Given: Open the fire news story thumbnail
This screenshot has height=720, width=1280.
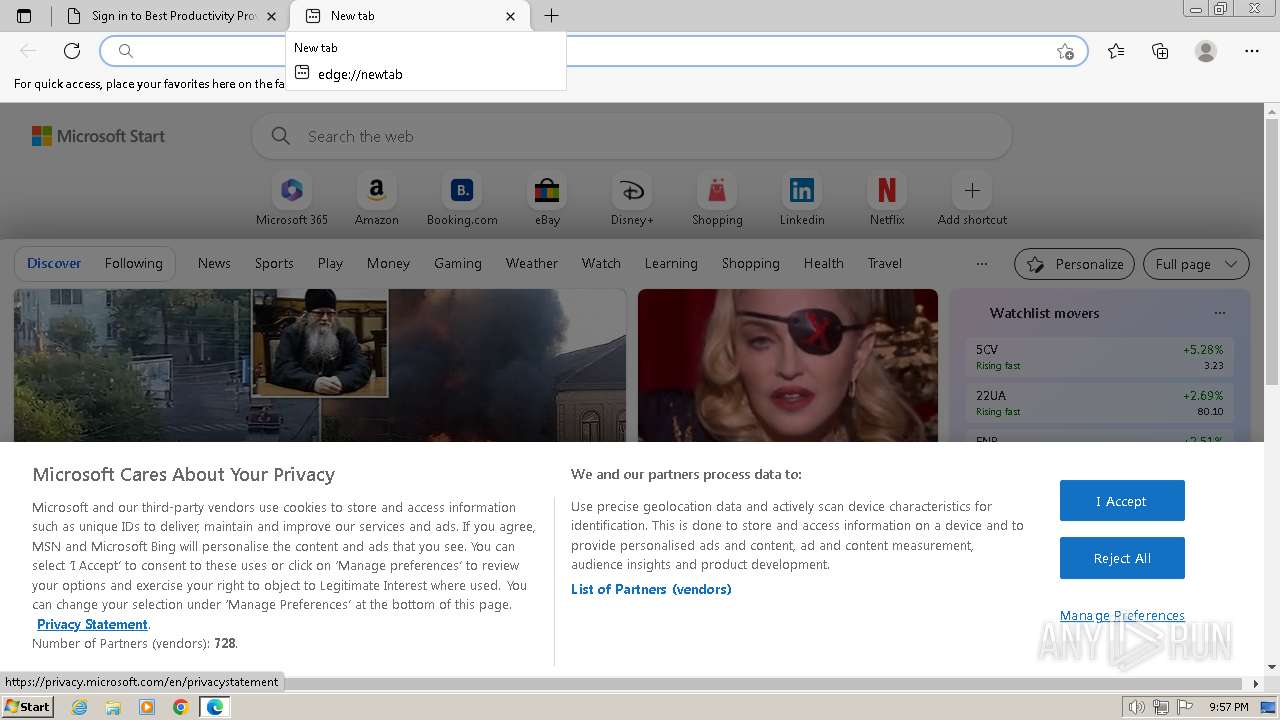Looking at the screenshot, I should [x=320, y=365].
